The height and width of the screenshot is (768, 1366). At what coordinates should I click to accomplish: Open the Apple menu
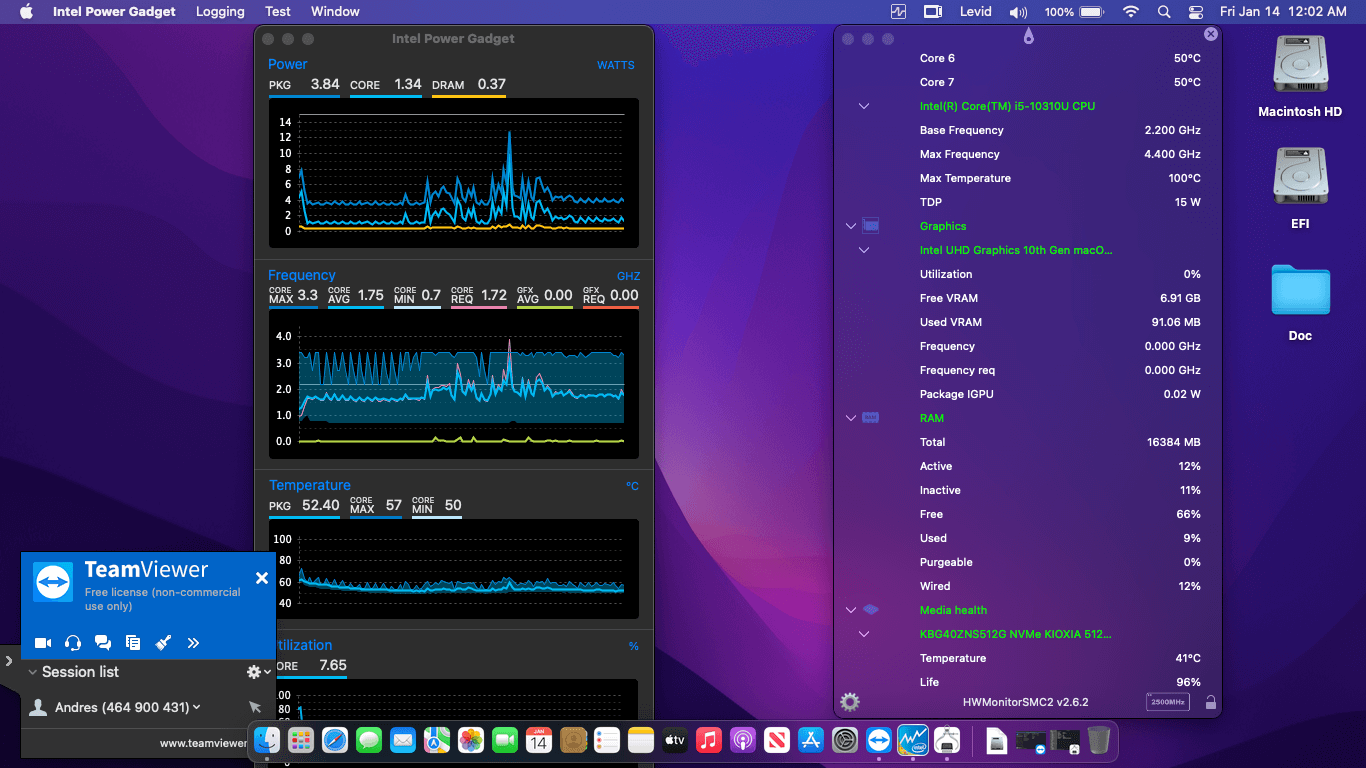(26, 12)
